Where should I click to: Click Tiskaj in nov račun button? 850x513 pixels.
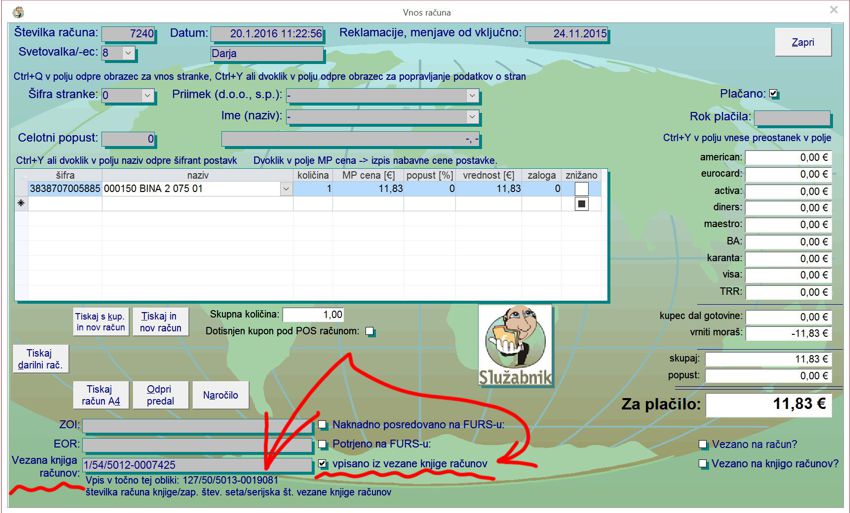160,321
